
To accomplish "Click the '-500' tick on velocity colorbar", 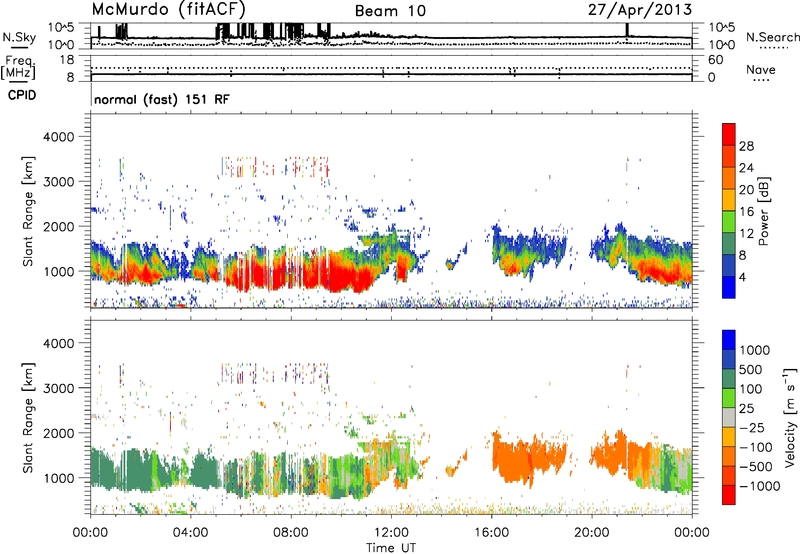I will 756,467.
